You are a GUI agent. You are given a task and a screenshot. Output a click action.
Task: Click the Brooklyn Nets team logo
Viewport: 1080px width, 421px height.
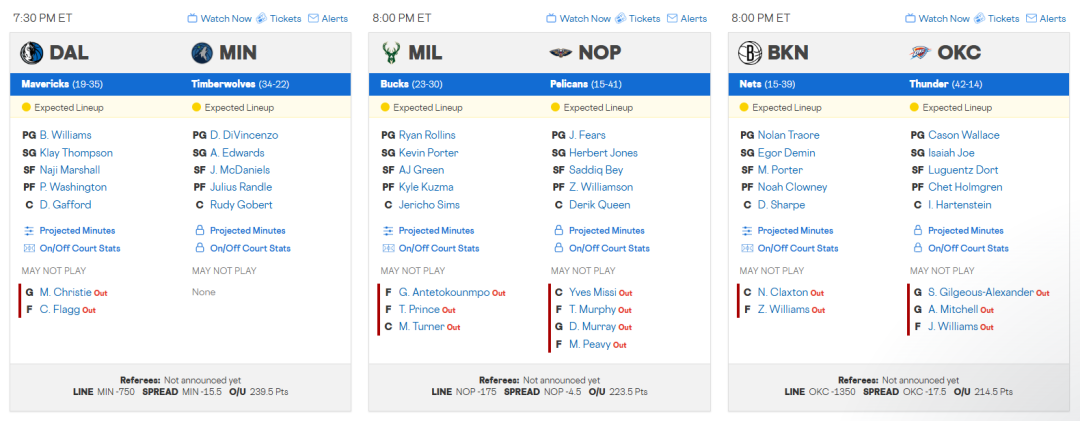pyautogui.click(x=749, y=53)
